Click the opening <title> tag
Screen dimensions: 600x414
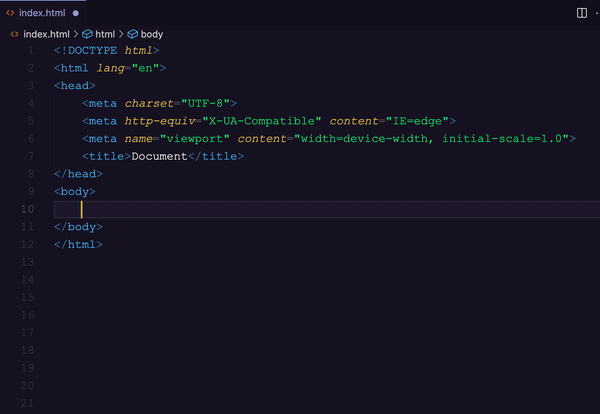tap(106, 156)
